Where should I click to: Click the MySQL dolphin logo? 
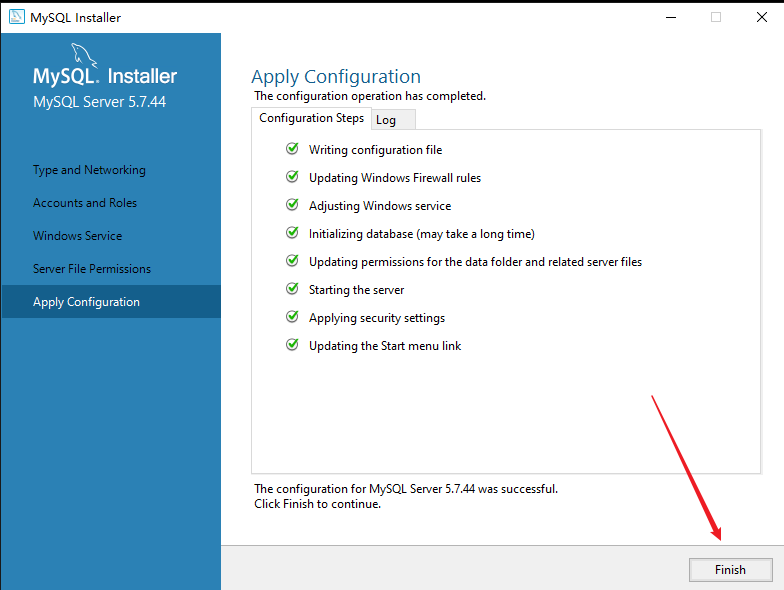(x=84, y=55)
